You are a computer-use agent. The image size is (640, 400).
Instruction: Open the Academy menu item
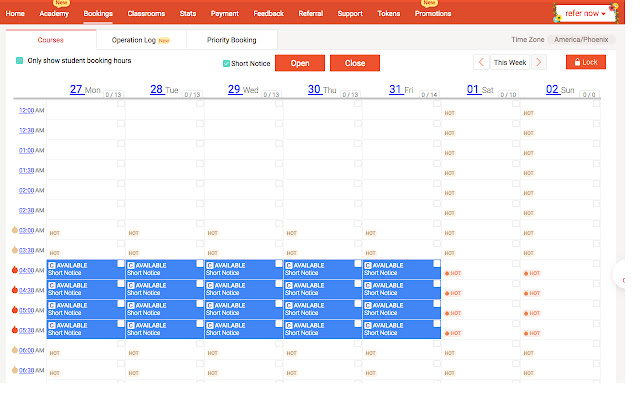tap(54, 13)
